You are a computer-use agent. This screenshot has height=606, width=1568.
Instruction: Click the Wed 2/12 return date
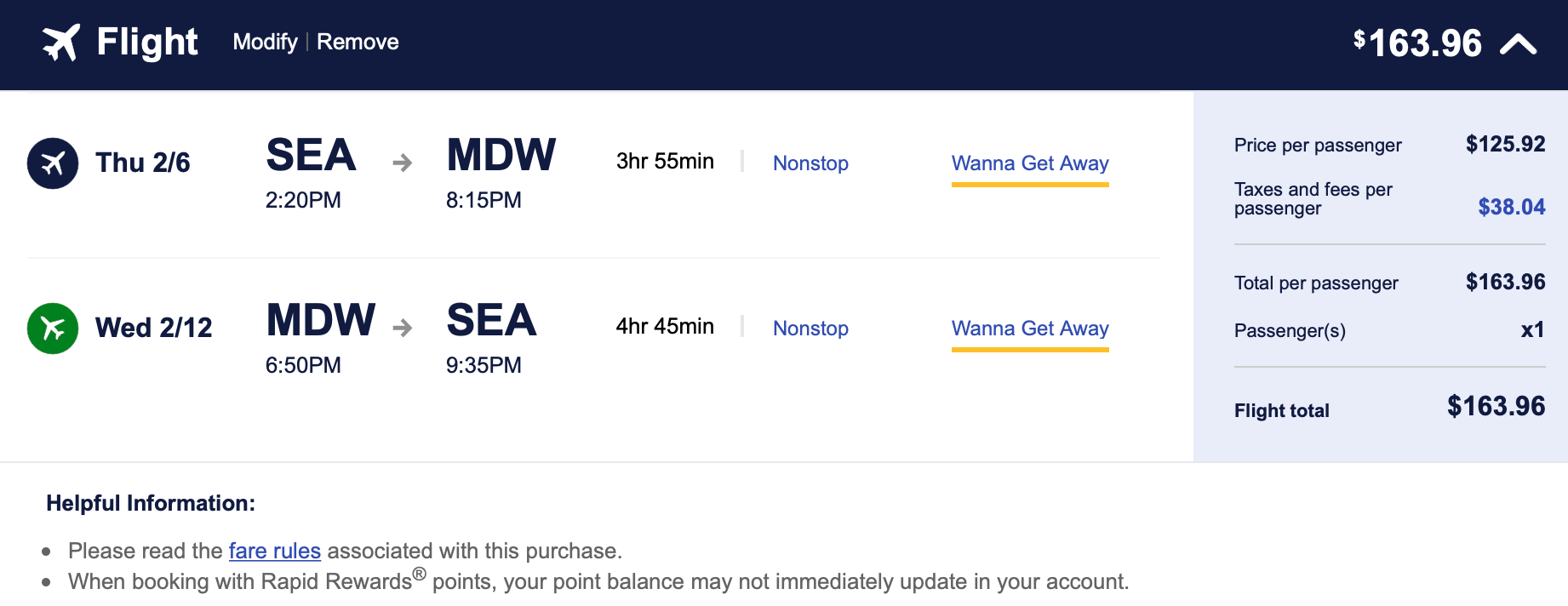tap(154, 328)
